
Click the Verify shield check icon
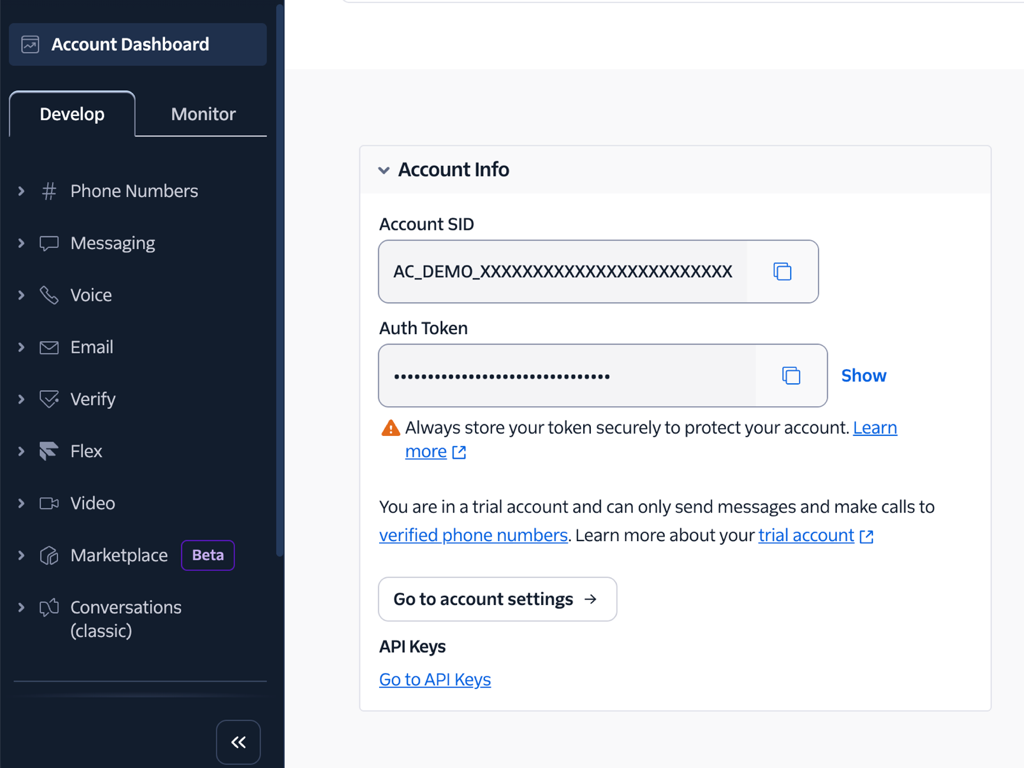click(49, 399)
